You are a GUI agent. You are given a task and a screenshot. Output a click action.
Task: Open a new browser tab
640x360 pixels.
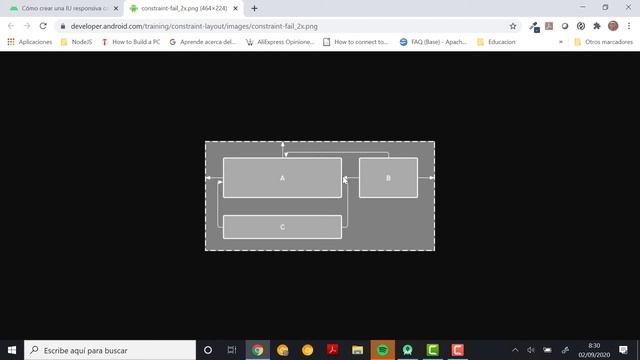pyautogui.click(x=254, y=8)
